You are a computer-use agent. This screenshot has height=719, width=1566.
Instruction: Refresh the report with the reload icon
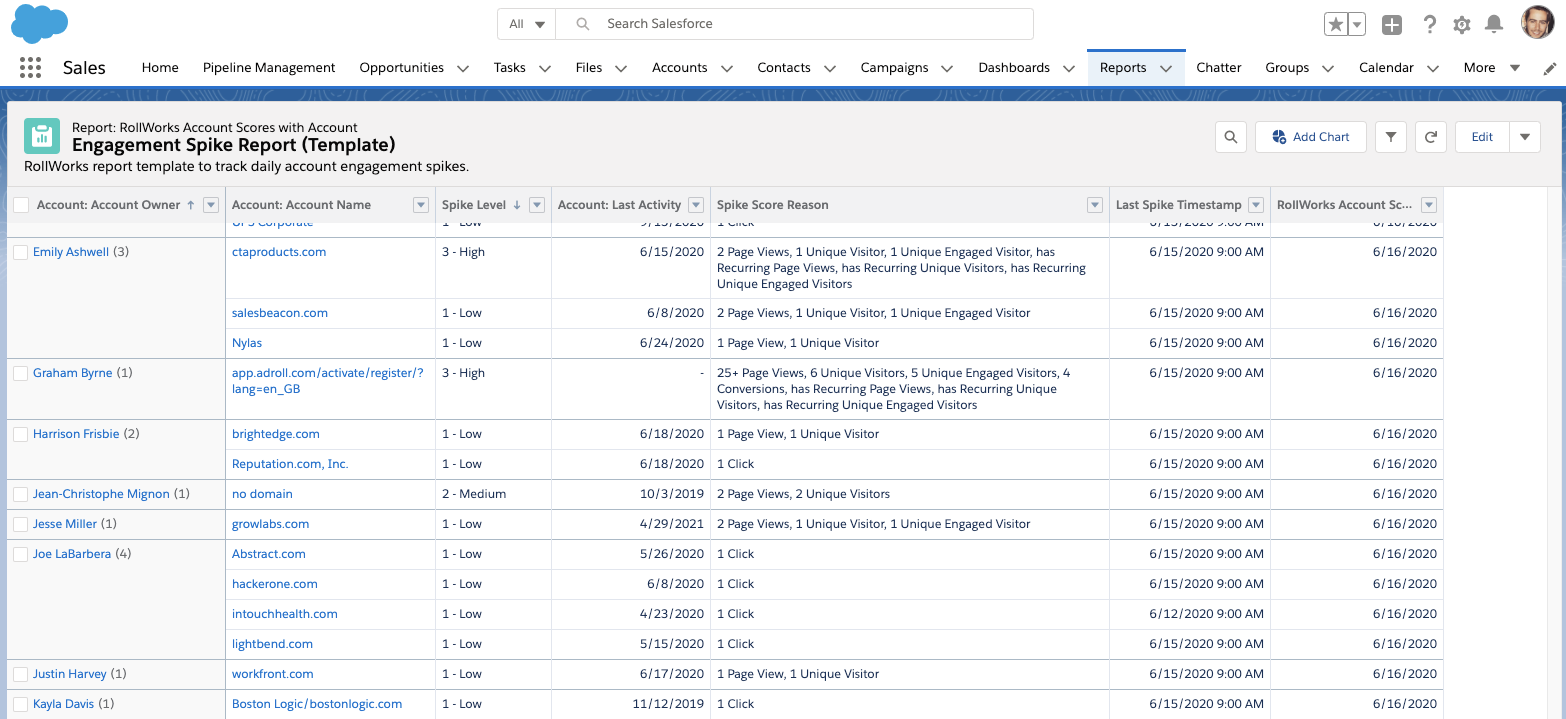pos(1431,137)
